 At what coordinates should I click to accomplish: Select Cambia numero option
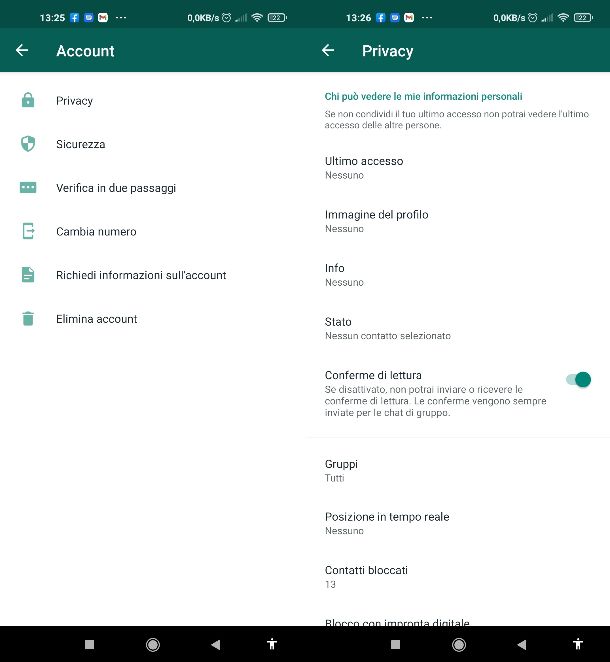point(152,231)
